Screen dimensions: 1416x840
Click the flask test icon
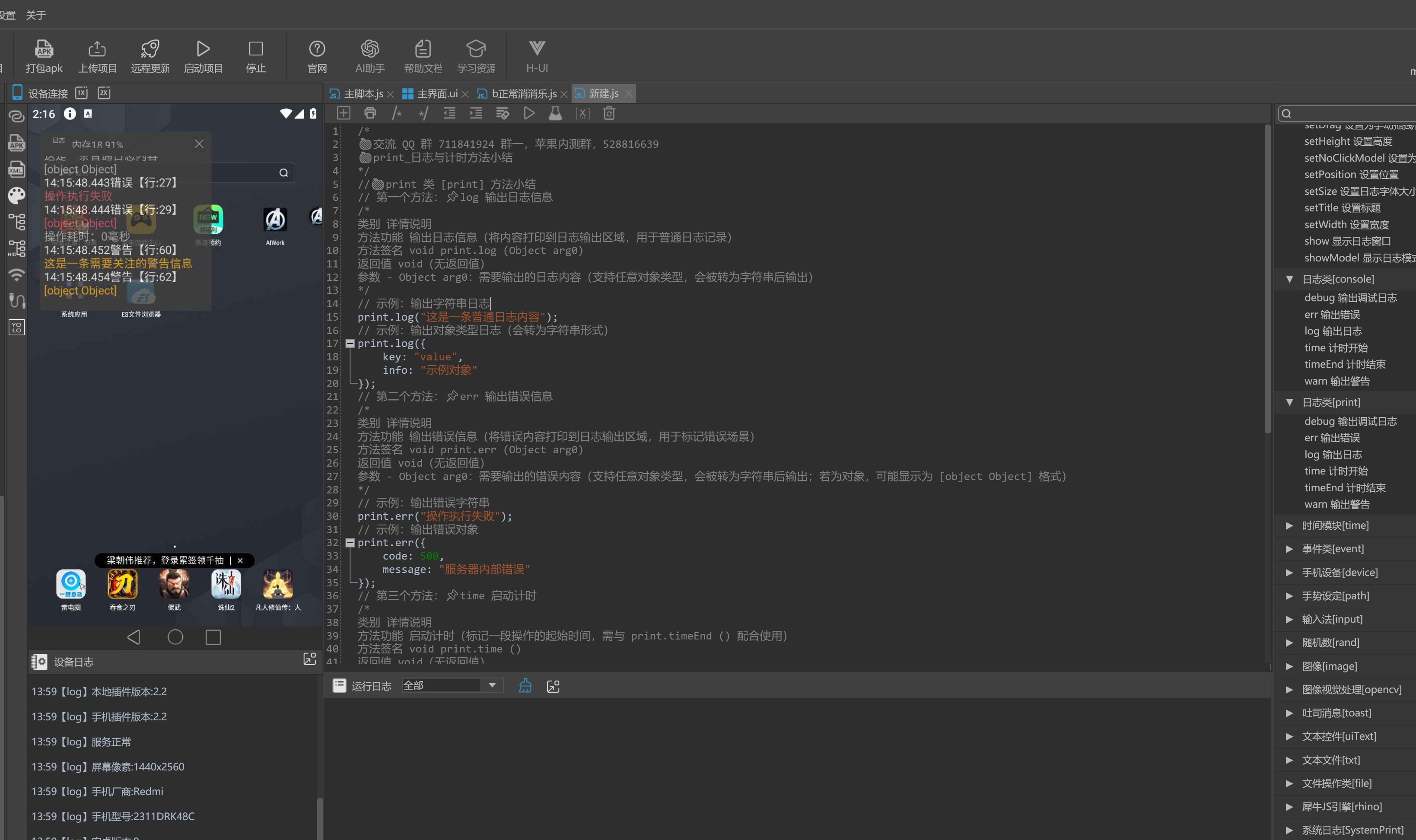(x=555, y=113)
